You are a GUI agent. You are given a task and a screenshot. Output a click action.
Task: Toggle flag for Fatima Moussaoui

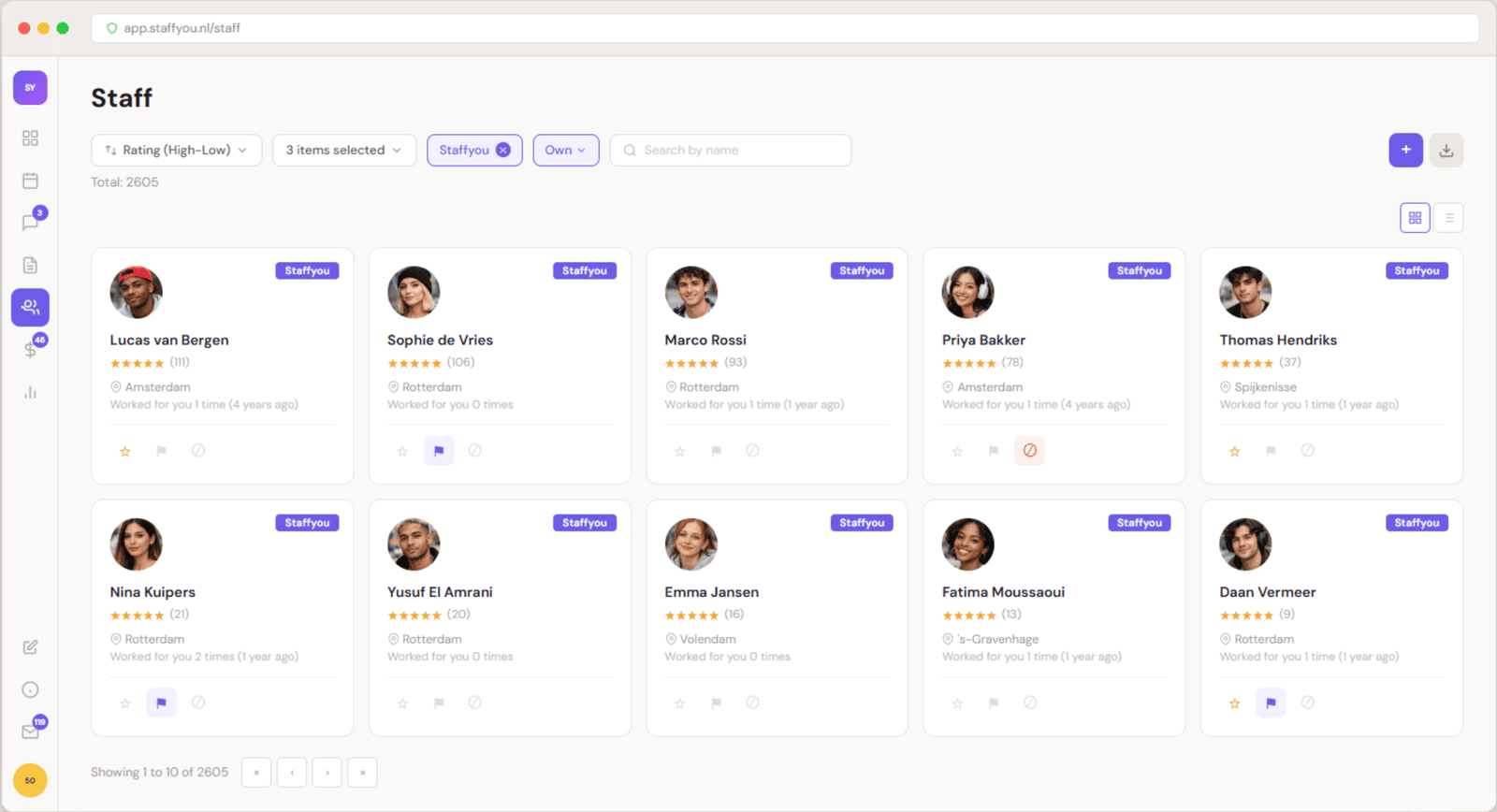tap(994, 703)
